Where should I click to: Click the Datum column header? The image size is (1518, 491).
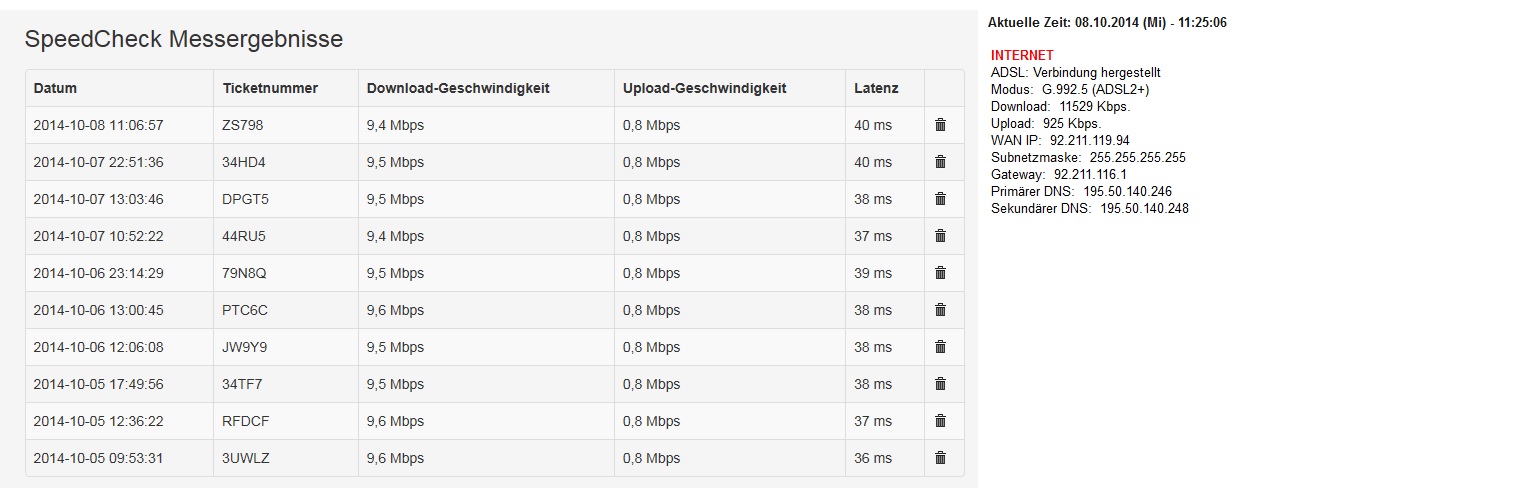[55, 88]
